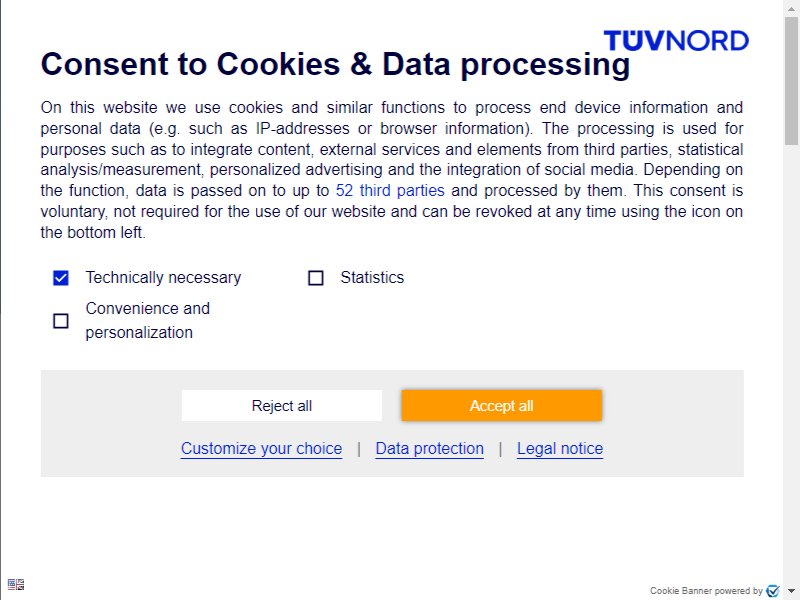Enable the Statistics checkbox
This screenshot has width=800, height=600.
[316, 278]
